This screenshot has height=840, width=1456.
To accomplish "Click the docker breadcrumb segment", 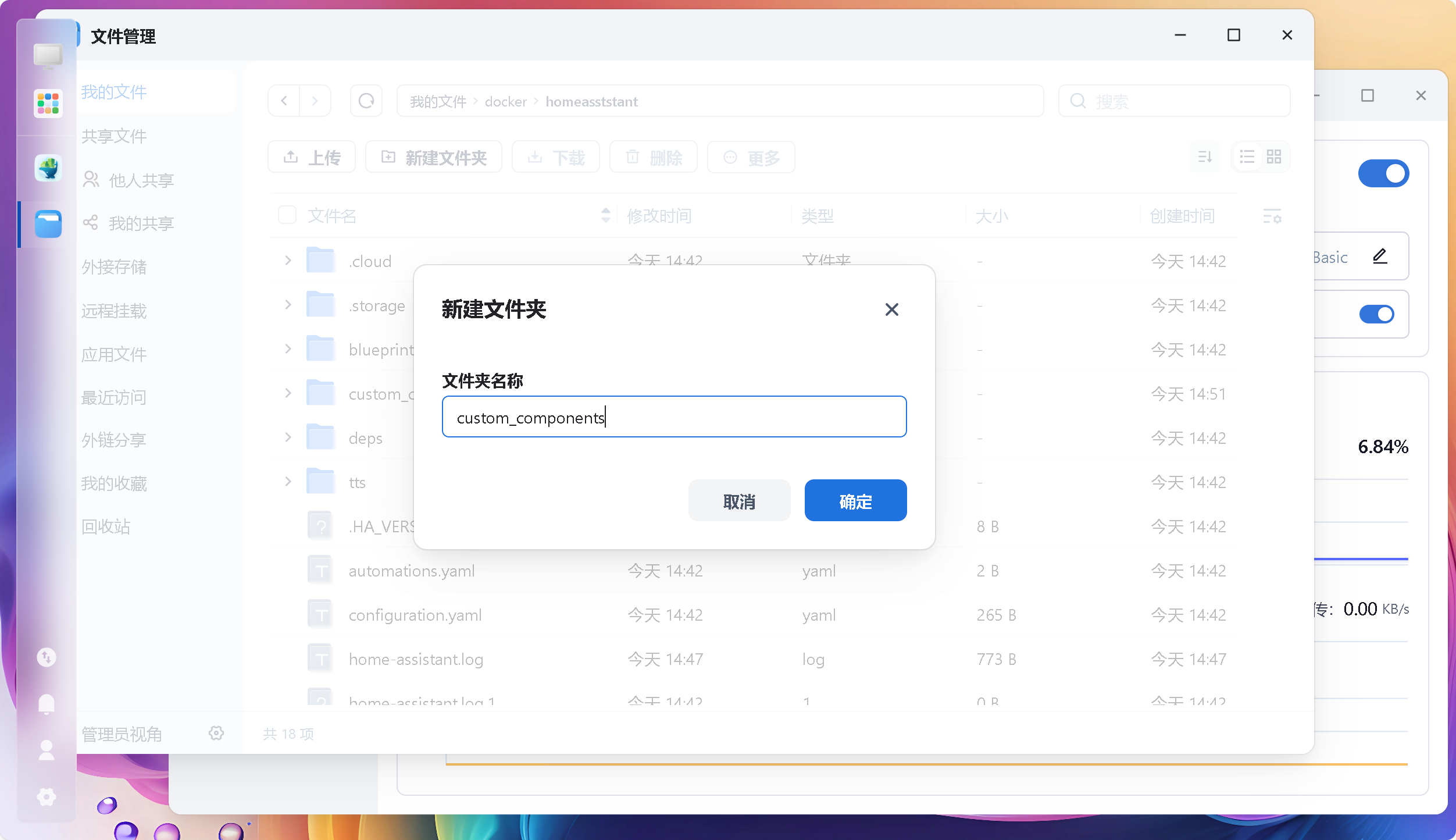I will point(505,102).
